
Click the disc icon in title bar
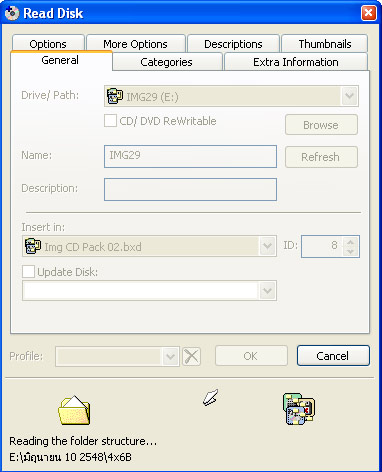12,13
